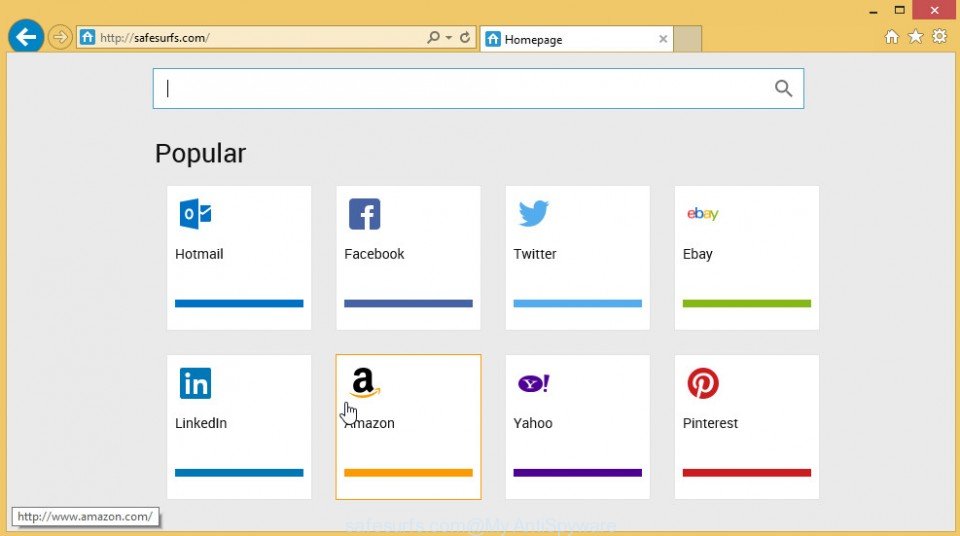Click the Amazon logo icon
The image size is (960, 536).
click(365, 383)
